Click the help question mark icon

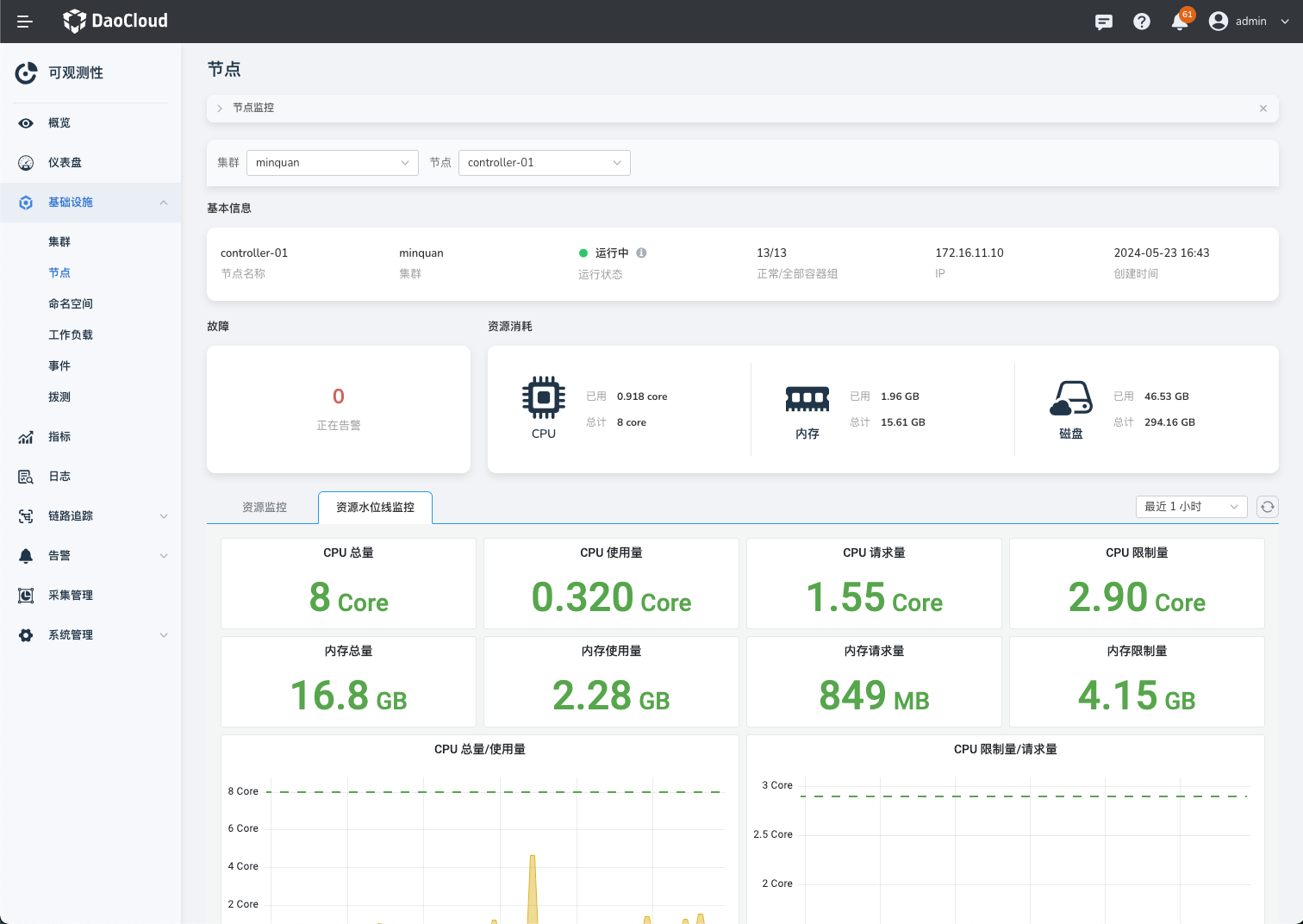click(1142, 22)
